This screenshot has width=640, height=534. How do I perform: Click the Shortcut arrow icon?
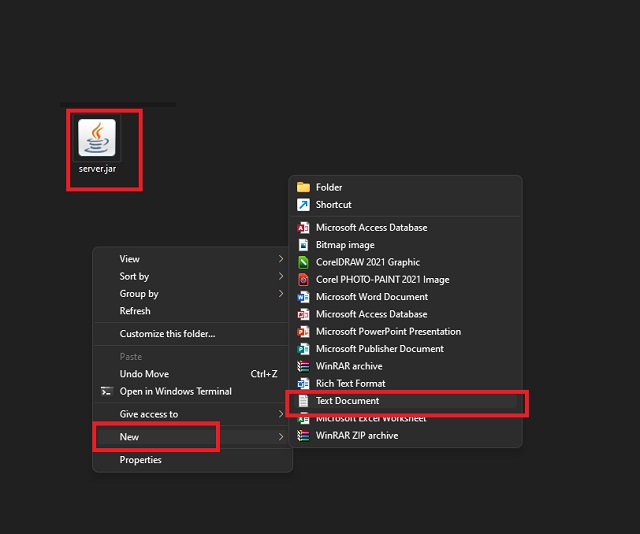coord(303,205)
